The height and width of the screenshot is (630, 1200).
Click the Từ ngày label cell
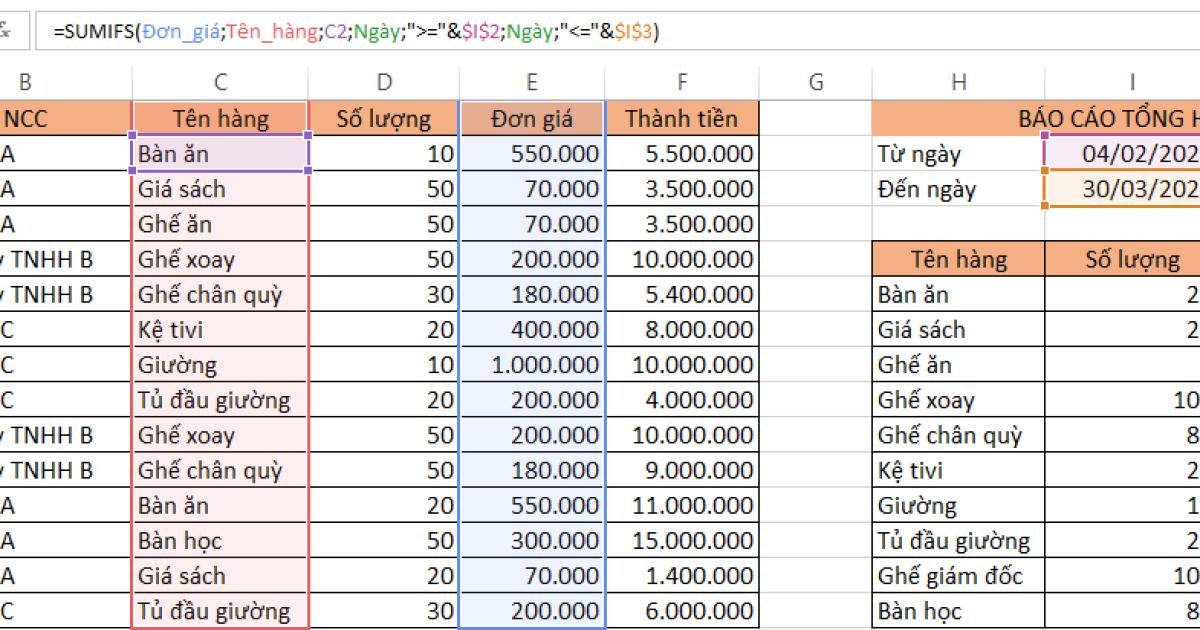click(x=920, y=153)
